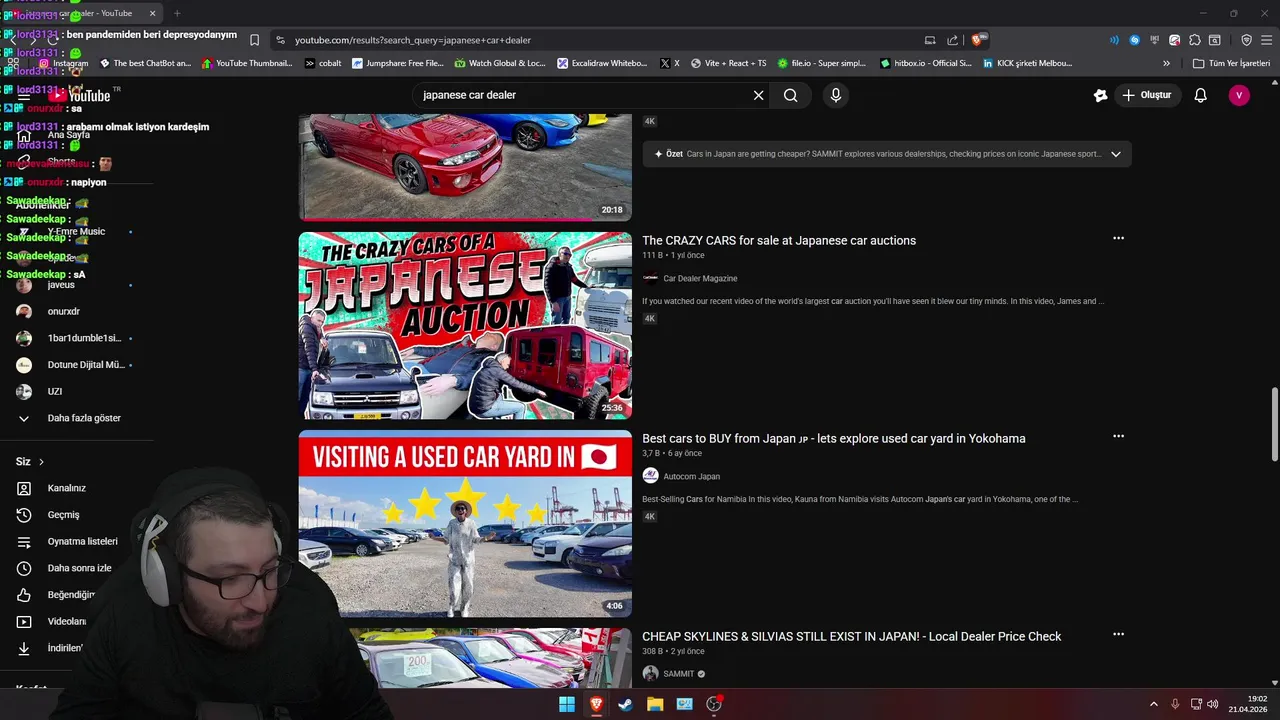Open Daha sonra izle list

click(x=79, y=568)
